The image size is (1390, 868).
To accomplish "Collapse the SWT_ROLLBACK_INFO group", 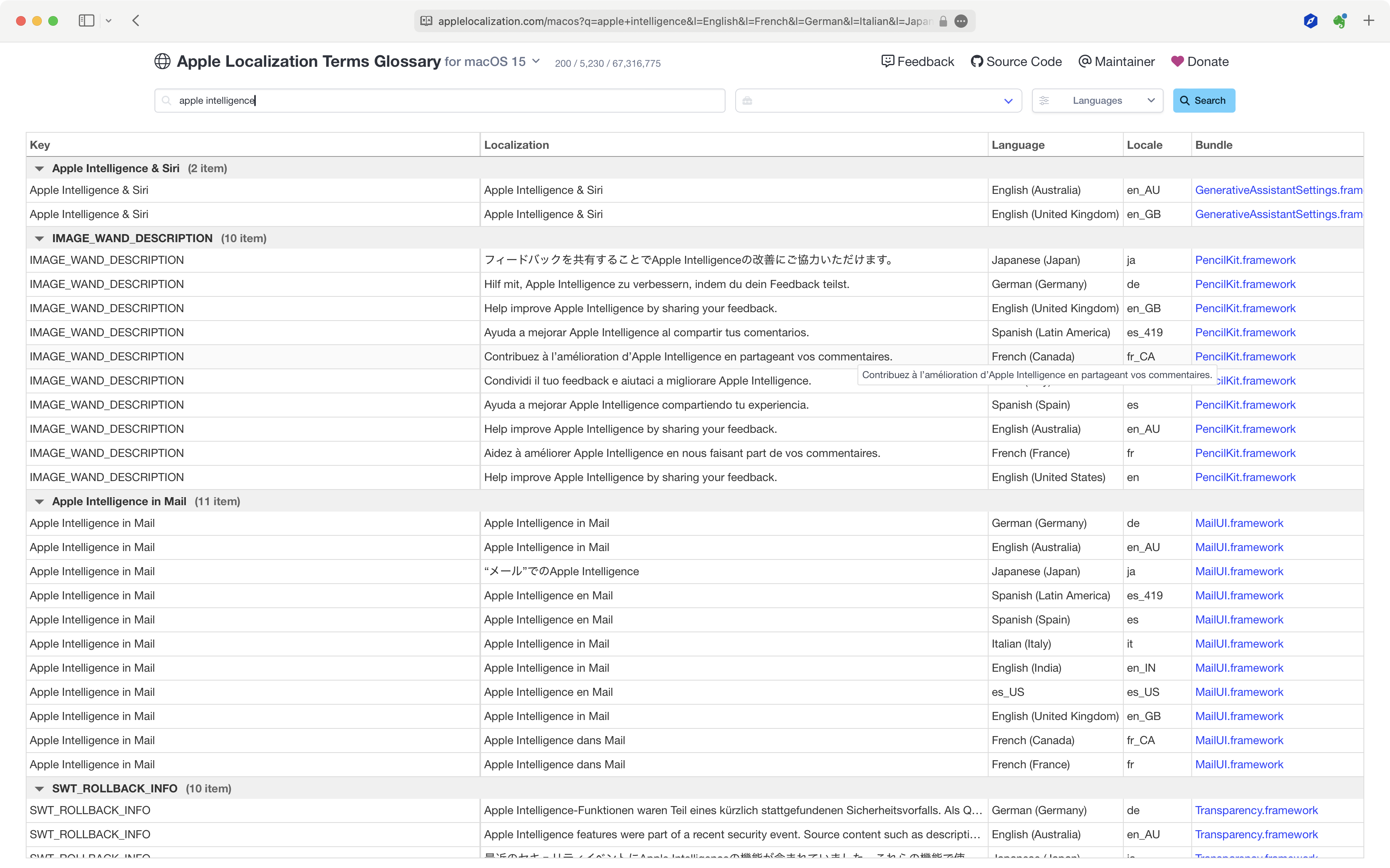I will tap(39, 788).
